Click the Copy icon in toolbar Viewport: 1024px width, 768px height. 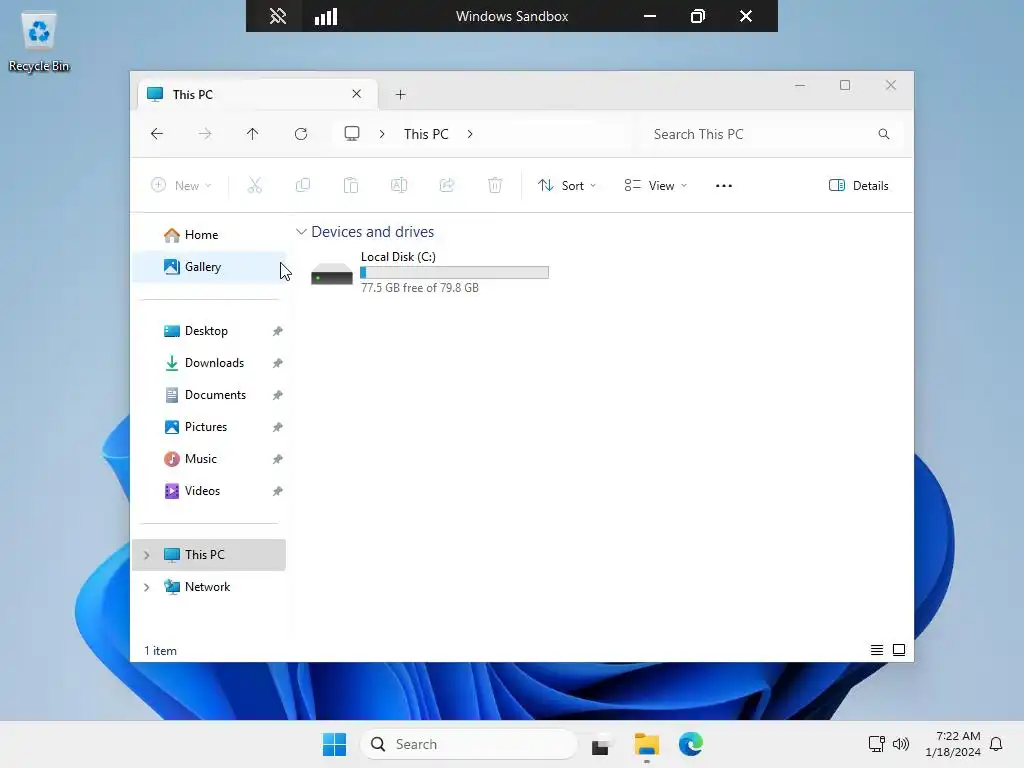[303, 185]
